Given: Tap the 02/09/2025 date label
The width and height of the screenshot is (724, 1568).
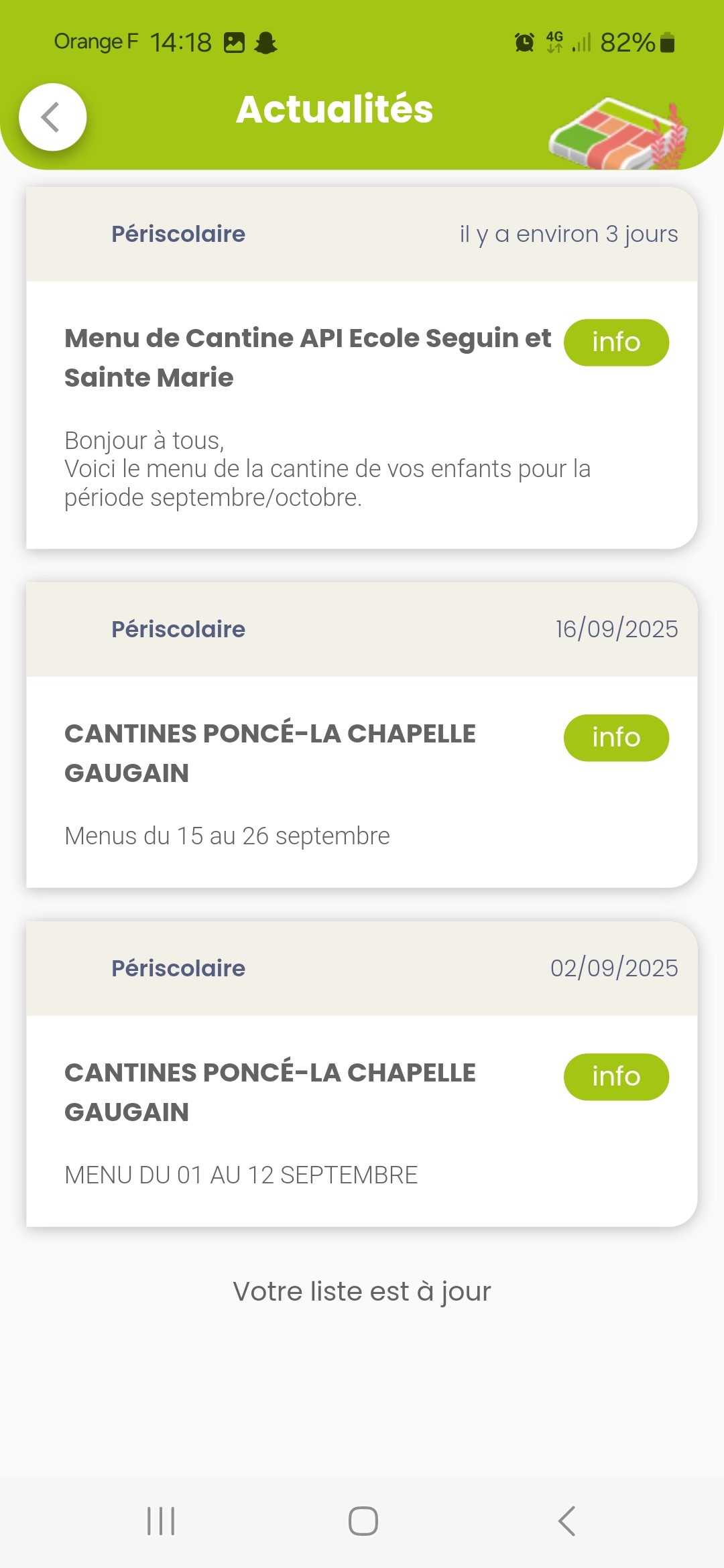Looking at the screenshot, I should 614,968.
